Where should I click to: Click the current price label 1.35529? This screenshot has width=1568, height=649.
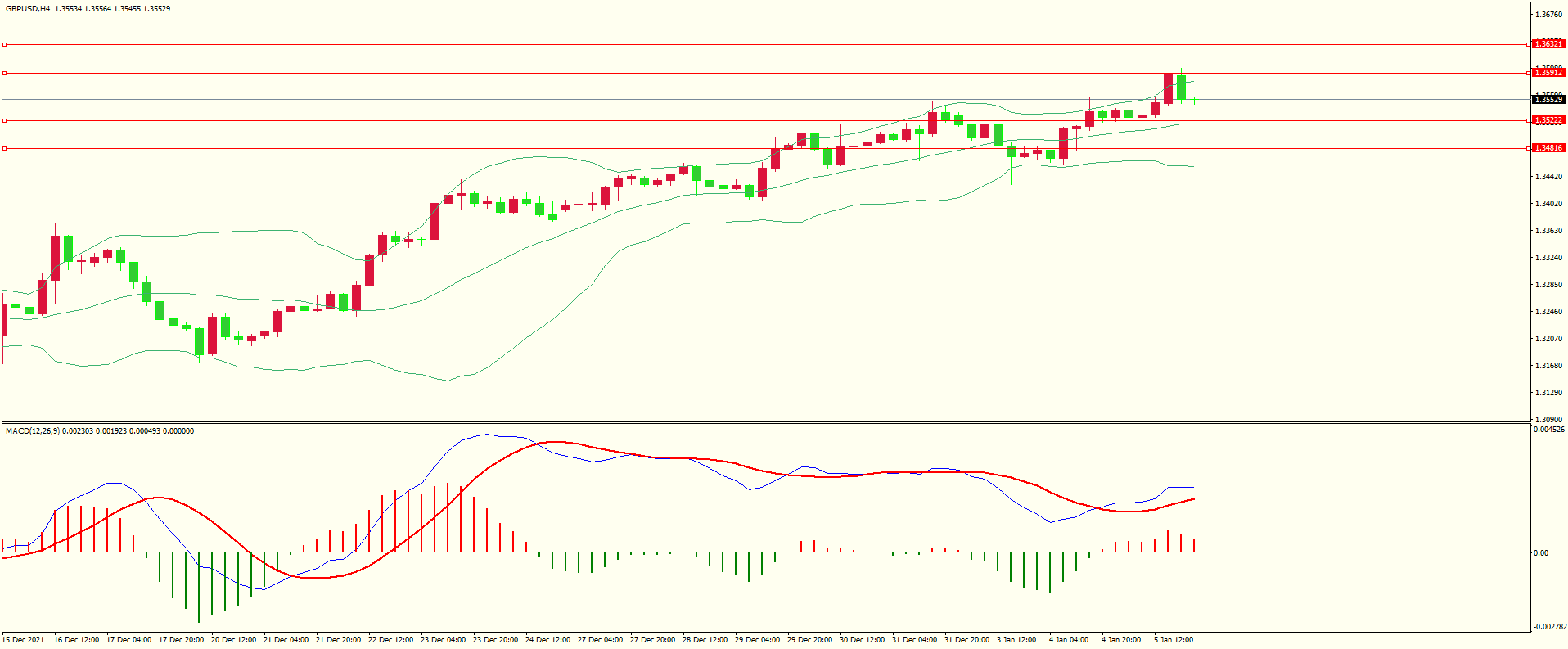1548,100
